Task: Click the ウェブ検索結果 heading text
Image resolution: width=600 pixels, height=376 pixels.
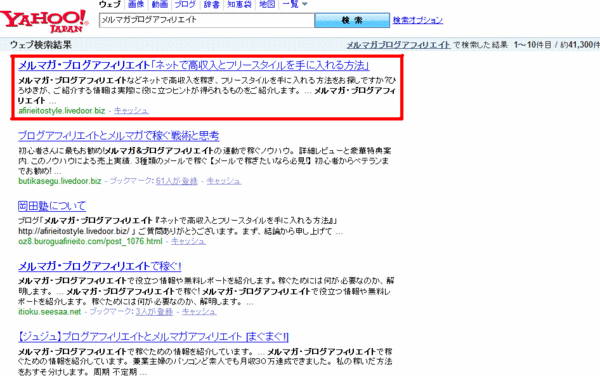Action: [41, 45]
